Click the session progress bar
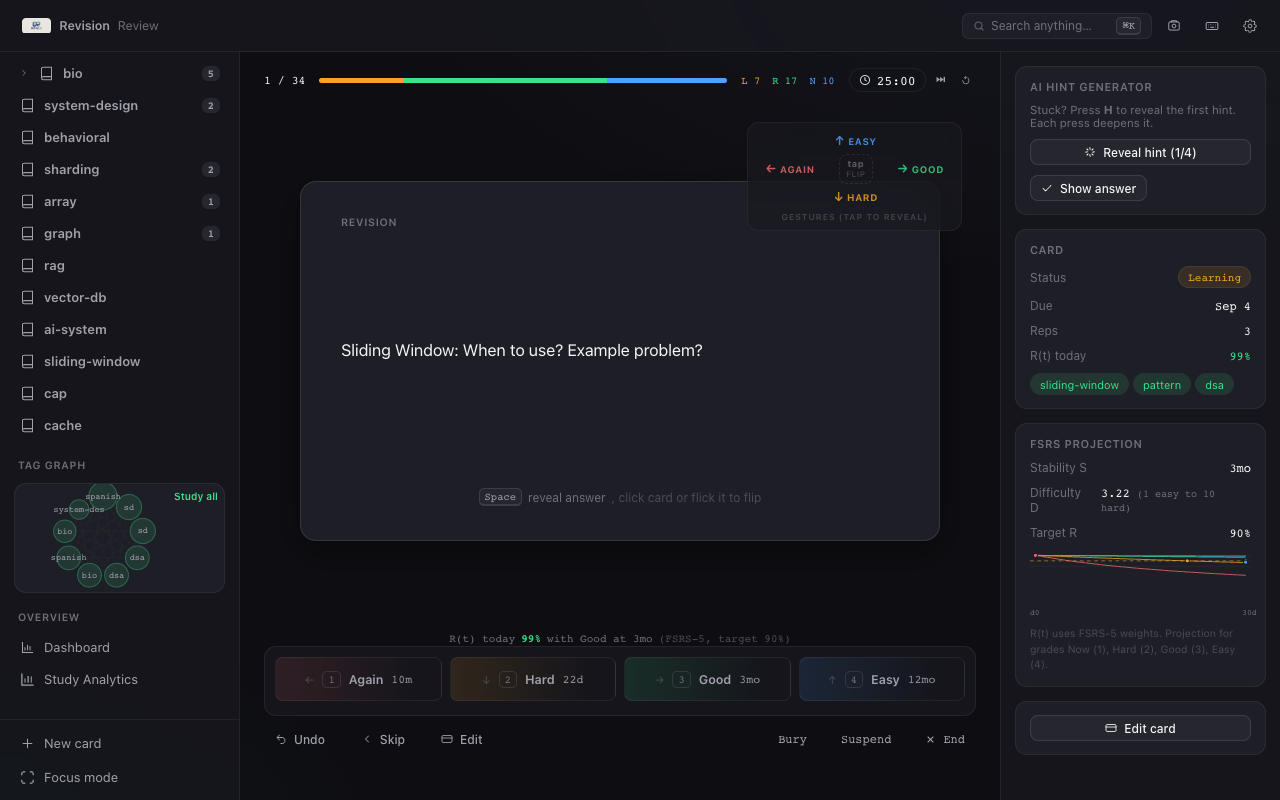 point(523,80)
